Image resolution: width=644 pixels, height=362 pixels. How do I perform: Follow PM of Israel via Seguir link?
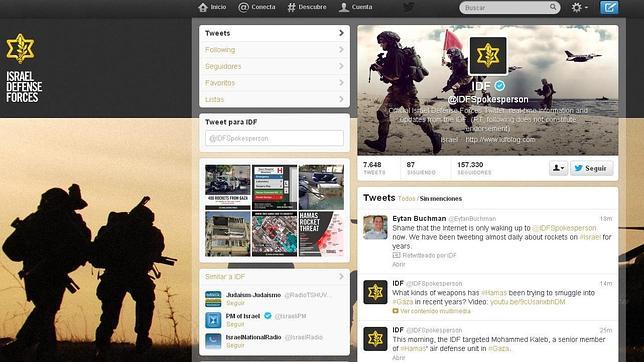tap(235, 324)
